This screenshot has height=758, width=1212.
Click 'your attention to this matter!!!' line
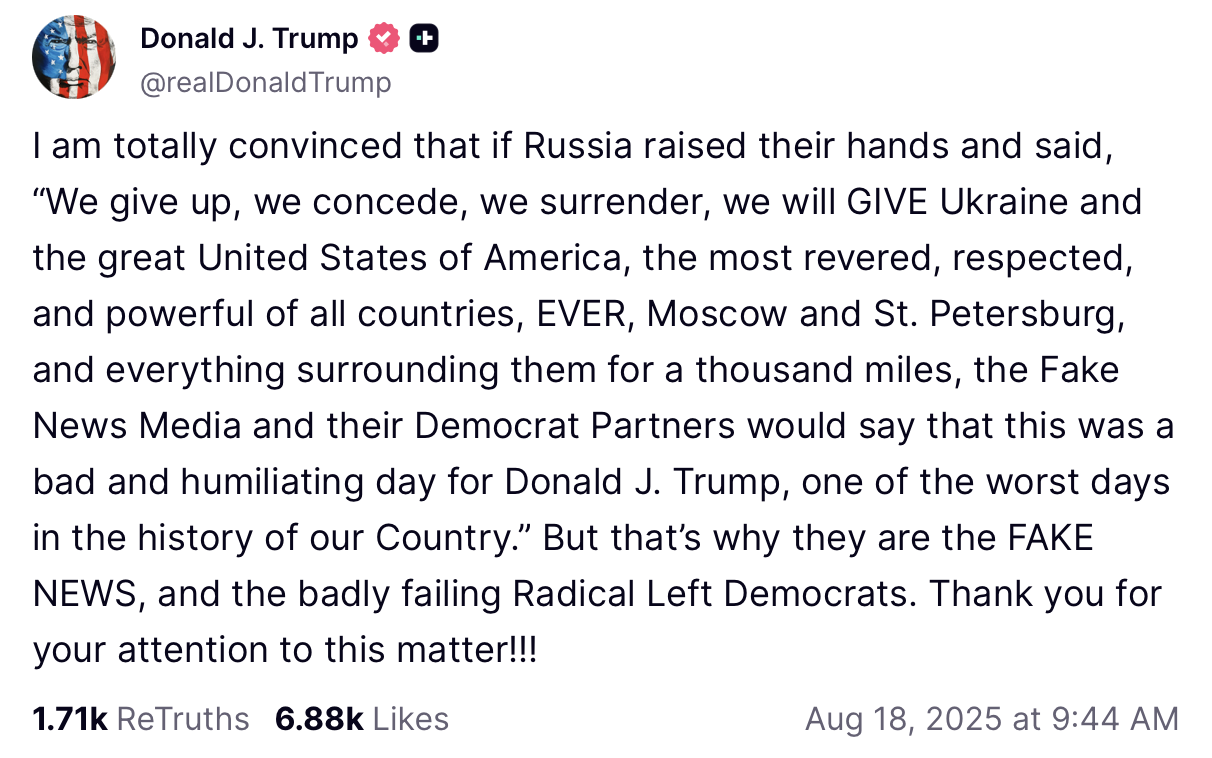(x=285, y=651)
